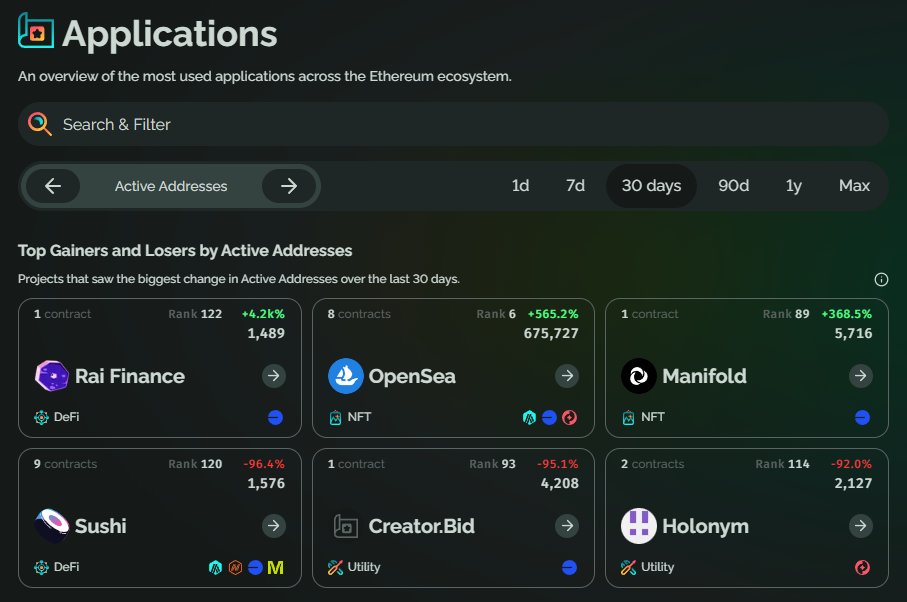The height and width of the screenshot is (602, 907).
Task: Open Creator.Bid details arrow button
Action: pyautogui.click(x=567, y=526)
